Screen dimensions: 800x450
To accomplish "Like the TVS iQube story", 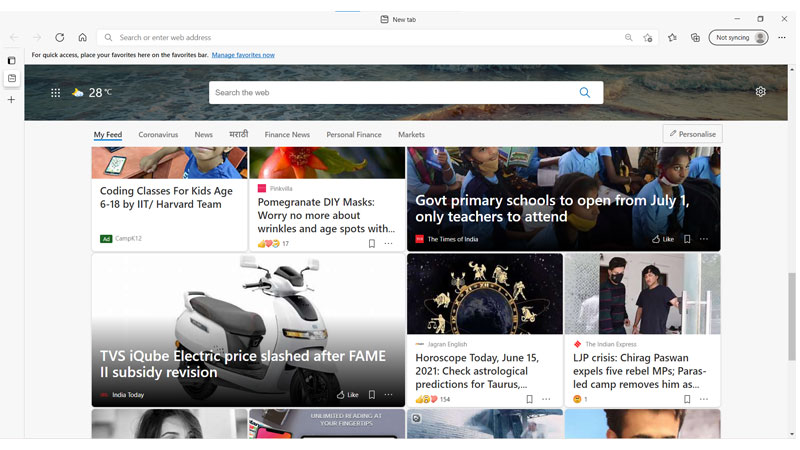I will tap(347, 394).
